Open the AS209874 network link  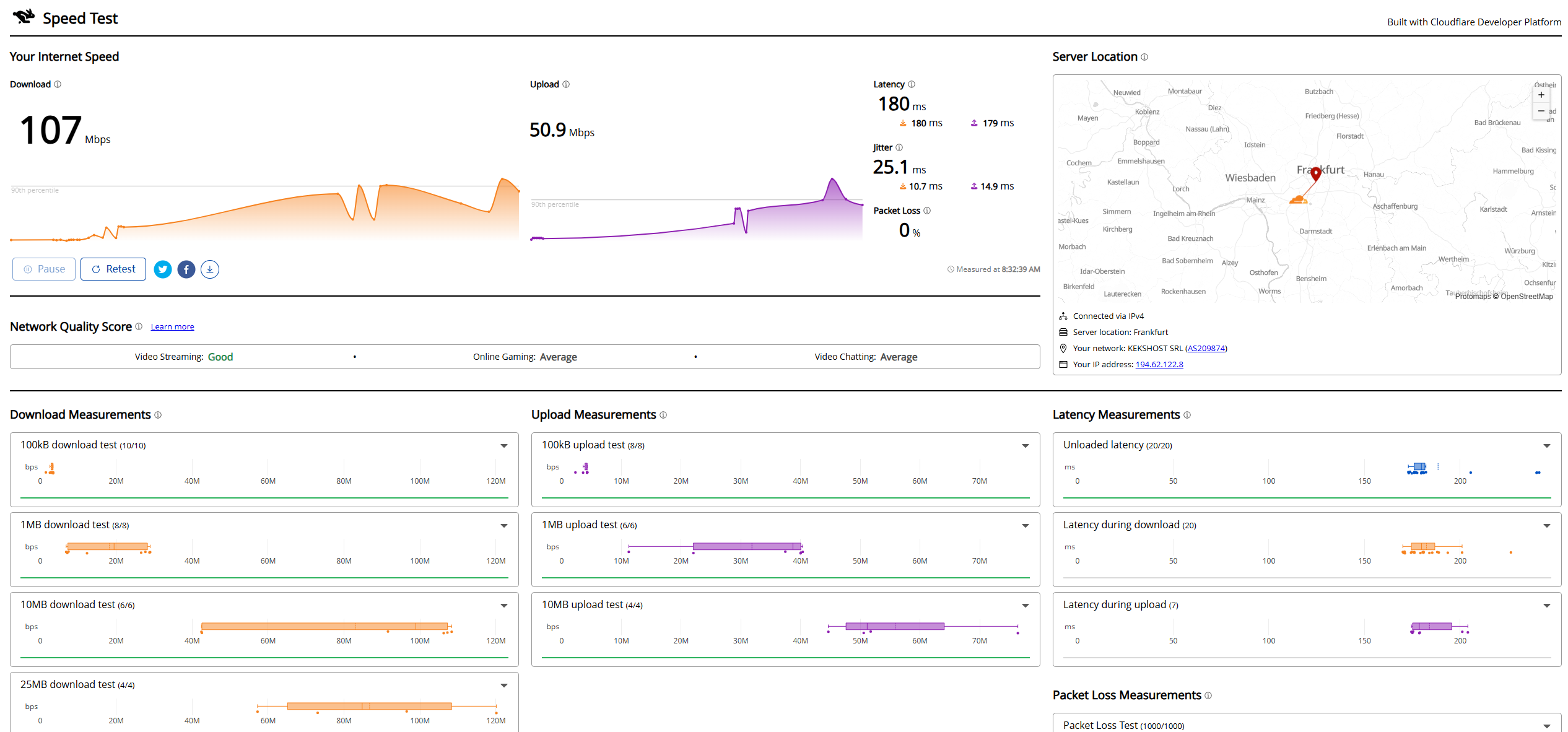(x=1206, y=348)
